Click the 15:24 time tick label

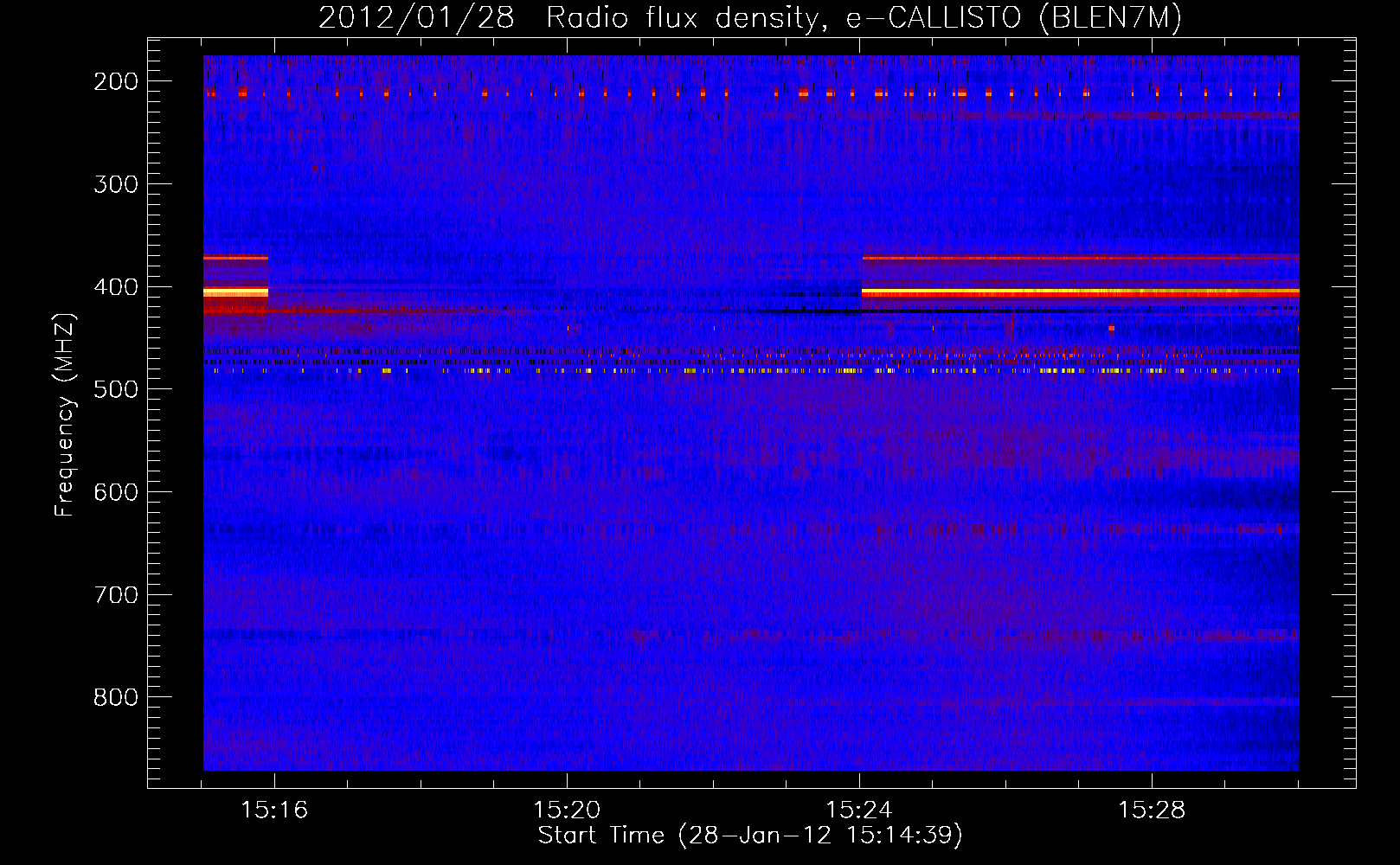tap(859, 811)
